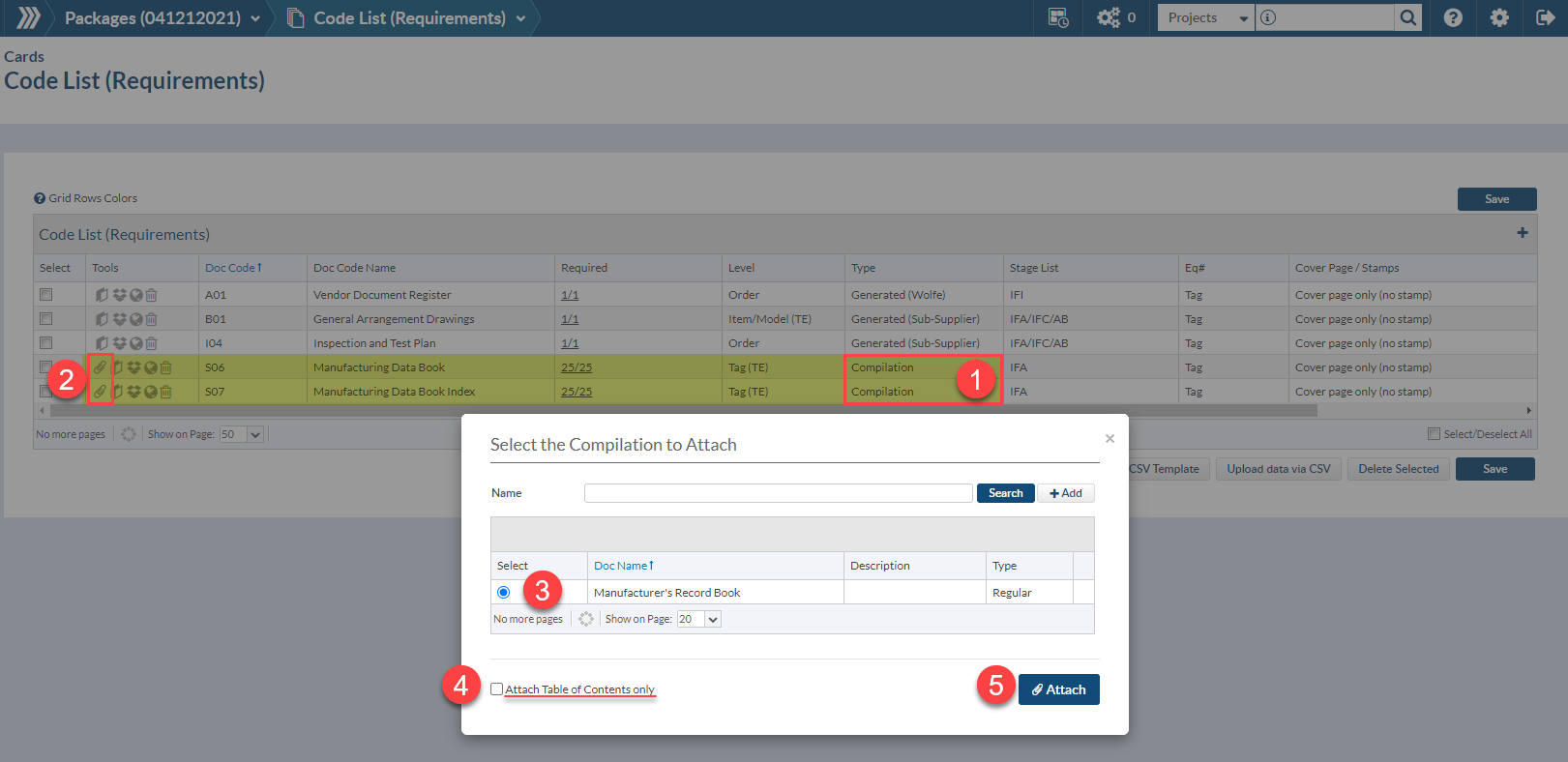
Task: Click the top Save button
Action: [x=1497, y=199]
